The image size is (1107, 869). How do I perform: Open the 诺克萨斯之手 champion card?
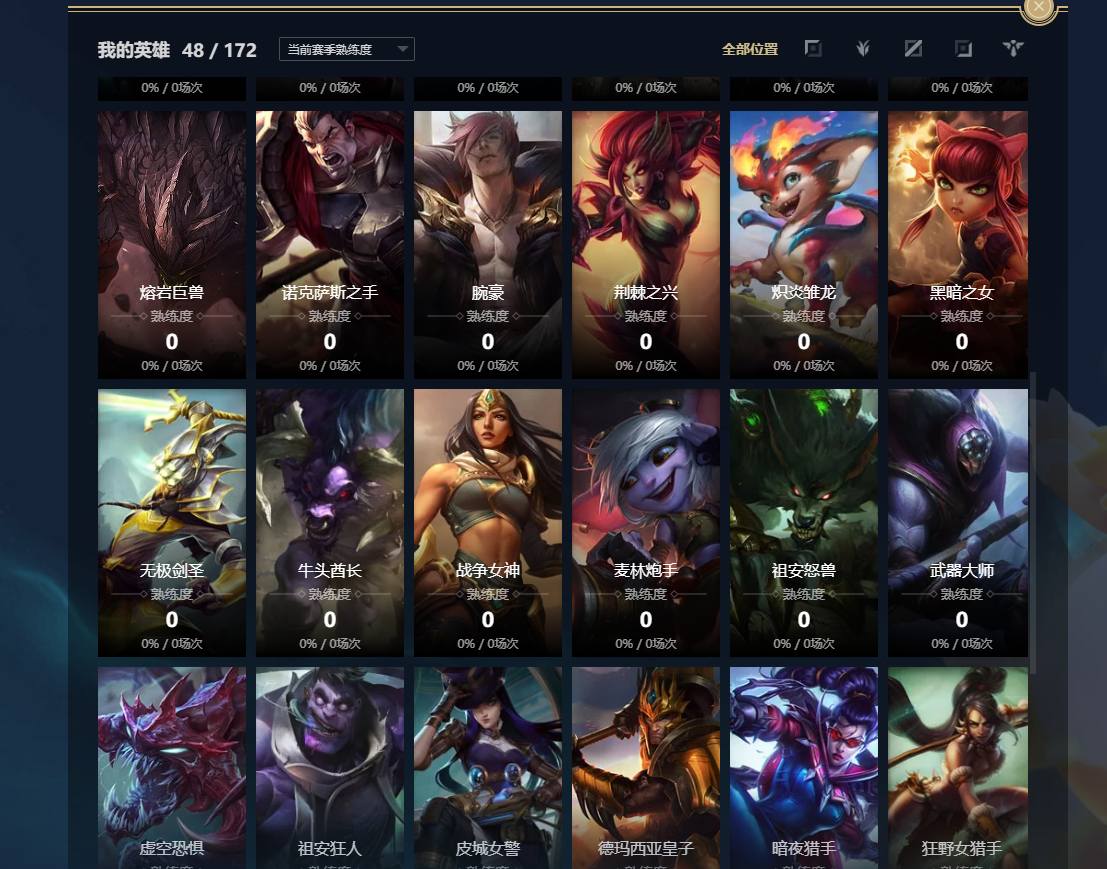click(330, 244)
